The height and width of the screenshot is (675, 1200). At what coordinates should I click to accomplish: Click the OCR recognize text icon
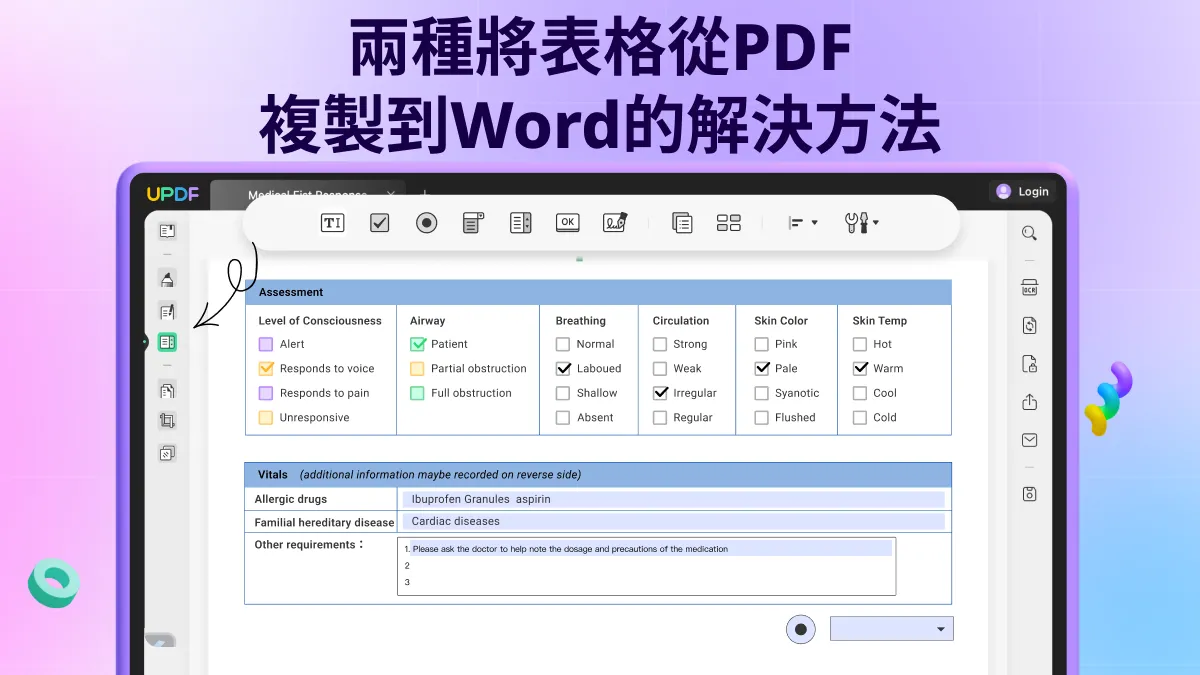1029,288
